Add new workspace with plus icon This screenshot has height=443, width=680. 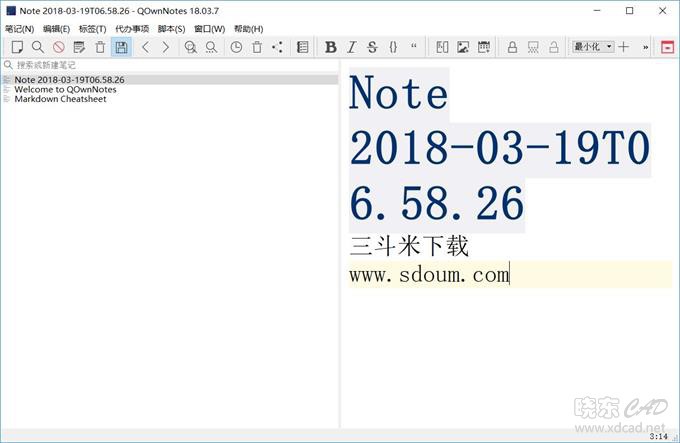624,47
